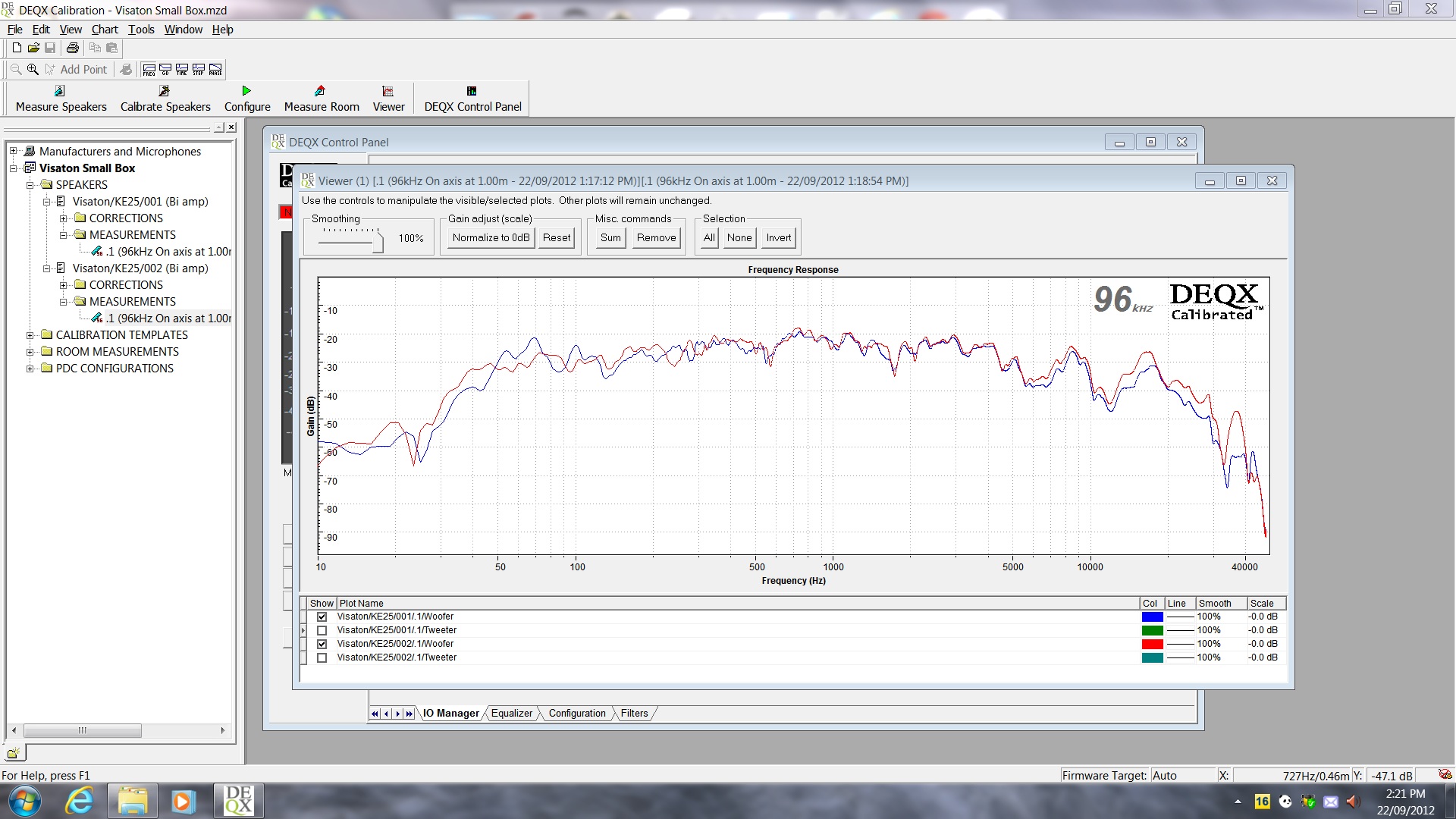This screenshot has width=1456, height=819.
Task: Click the Smoothing slider handle
Action: (x=379, y=242)
